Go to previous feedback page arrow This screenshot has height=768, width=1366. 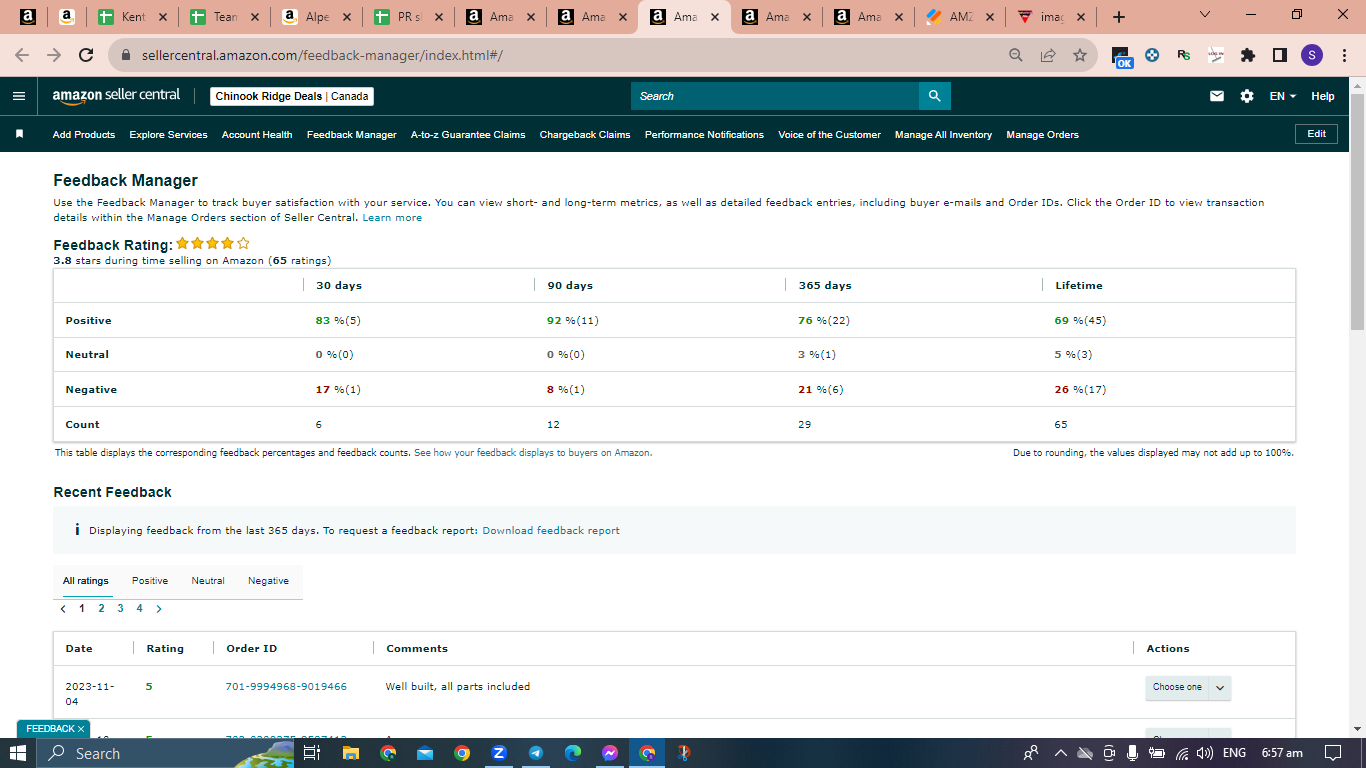pyautogui.click(x=63, y=608)
